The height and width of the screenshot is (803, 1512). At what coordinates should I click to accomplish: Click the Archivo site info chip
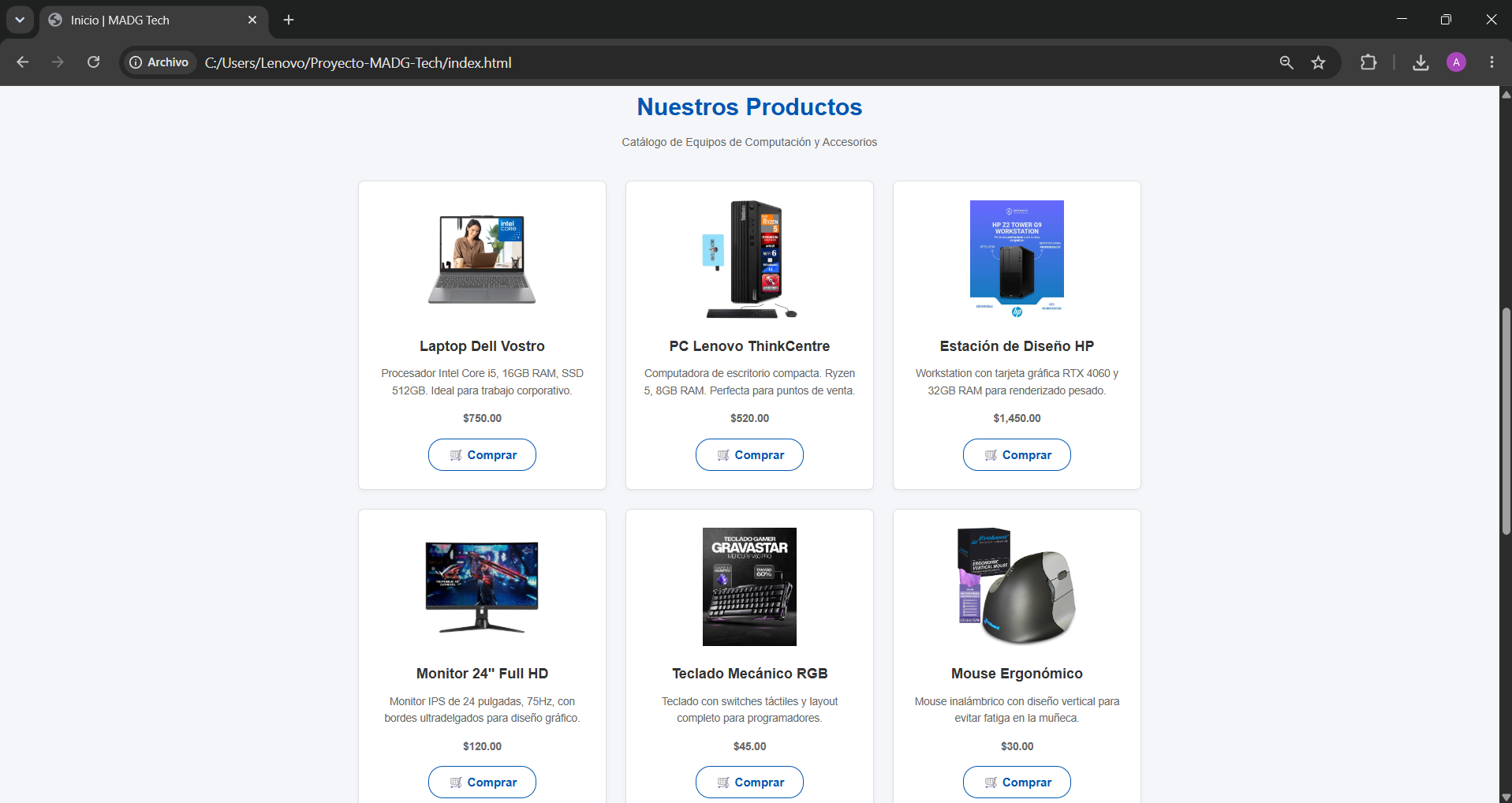point(159,62)
